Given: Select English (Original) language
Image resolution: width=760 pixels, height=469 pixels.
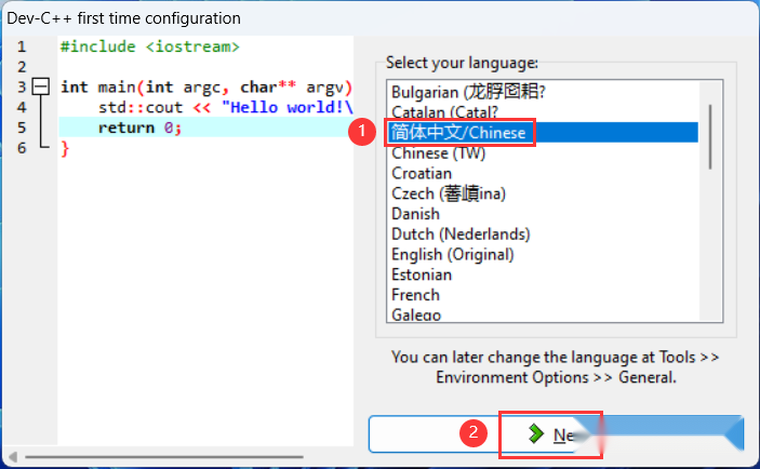Looking at the screenshot, I should 543,254.
